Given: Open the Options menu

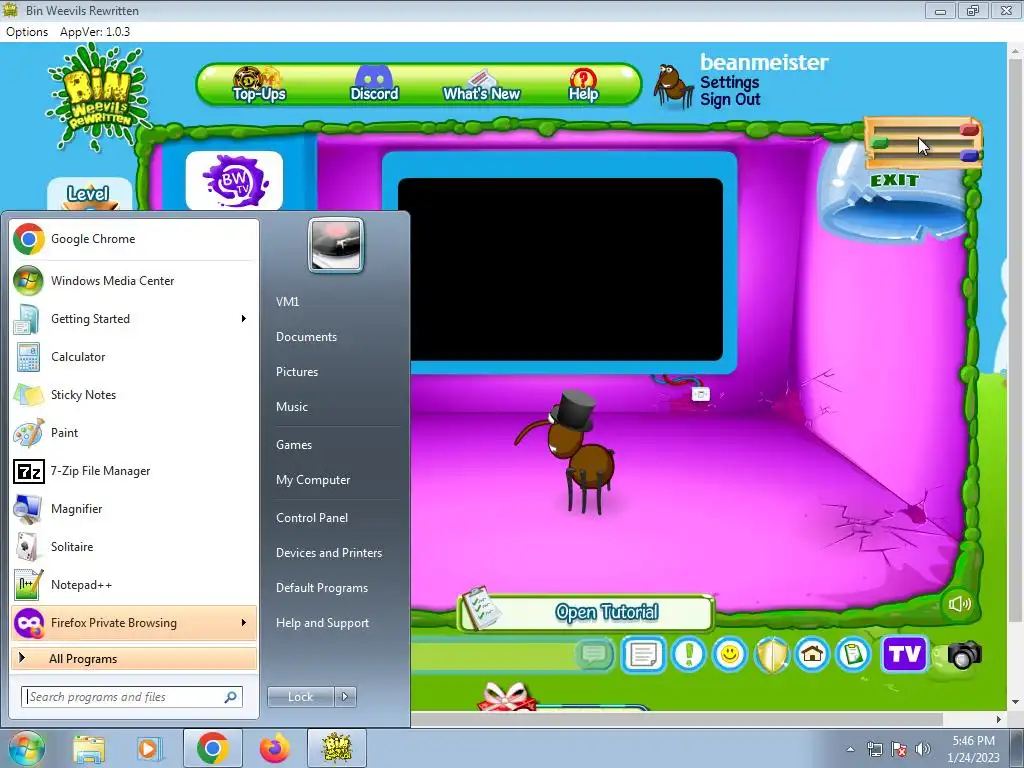Looking at the screenshot, I should tap(27, 31).
